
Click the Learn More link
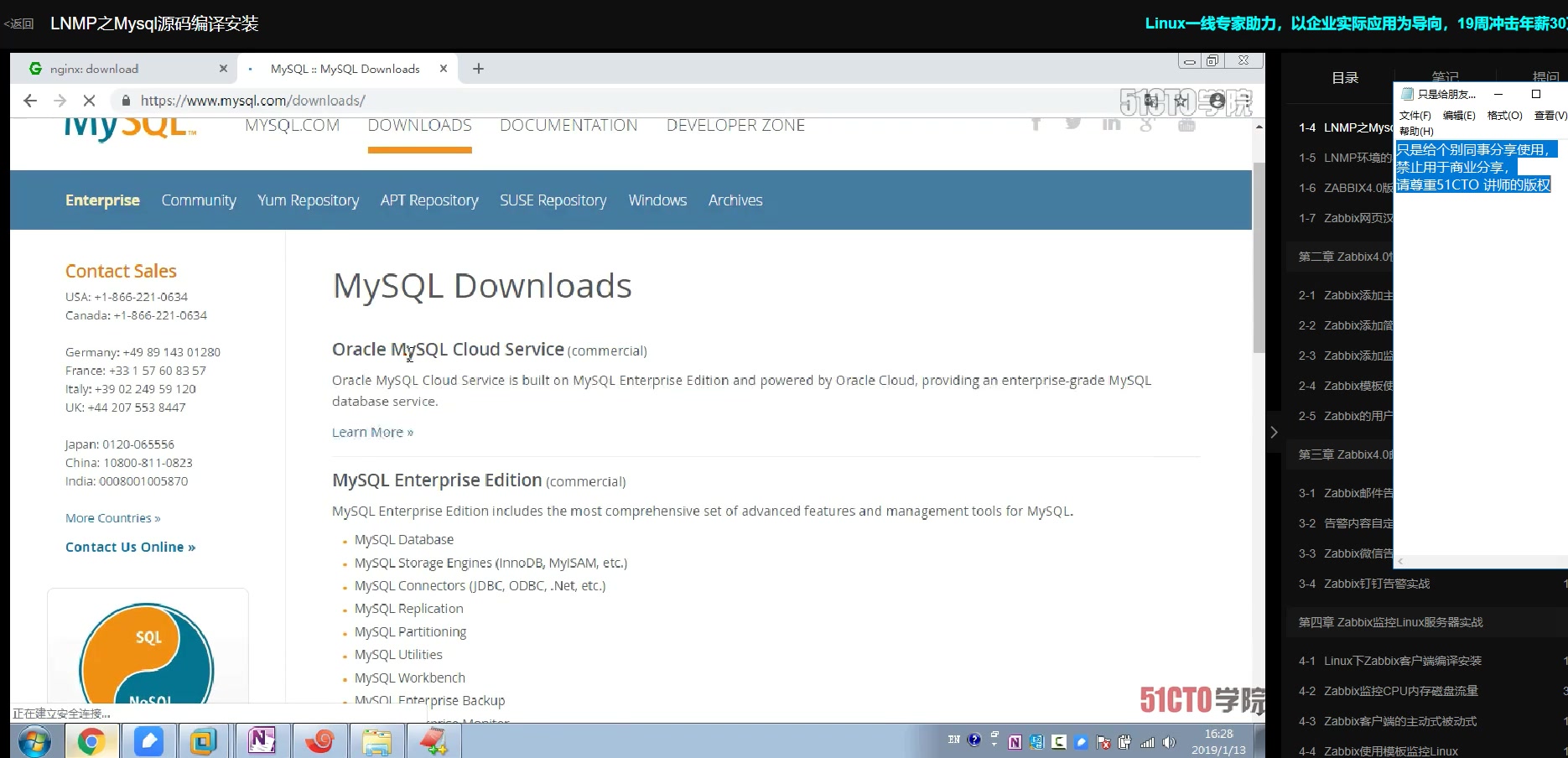tap(372, 433)
